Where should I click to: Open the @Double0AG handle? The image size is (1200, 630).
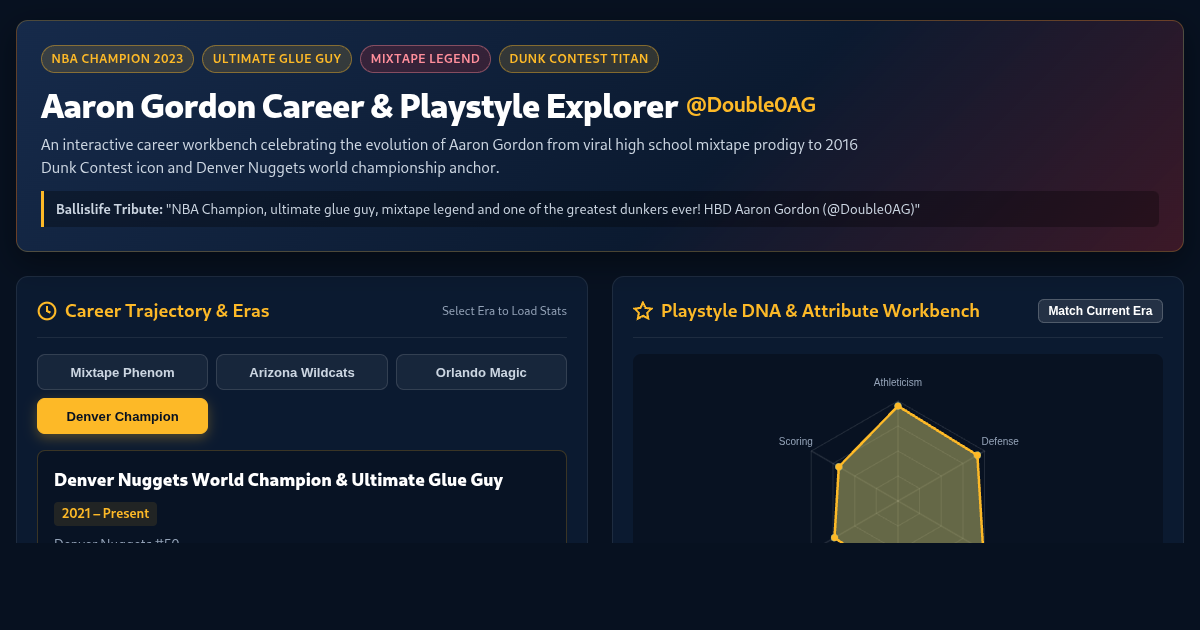751,105
